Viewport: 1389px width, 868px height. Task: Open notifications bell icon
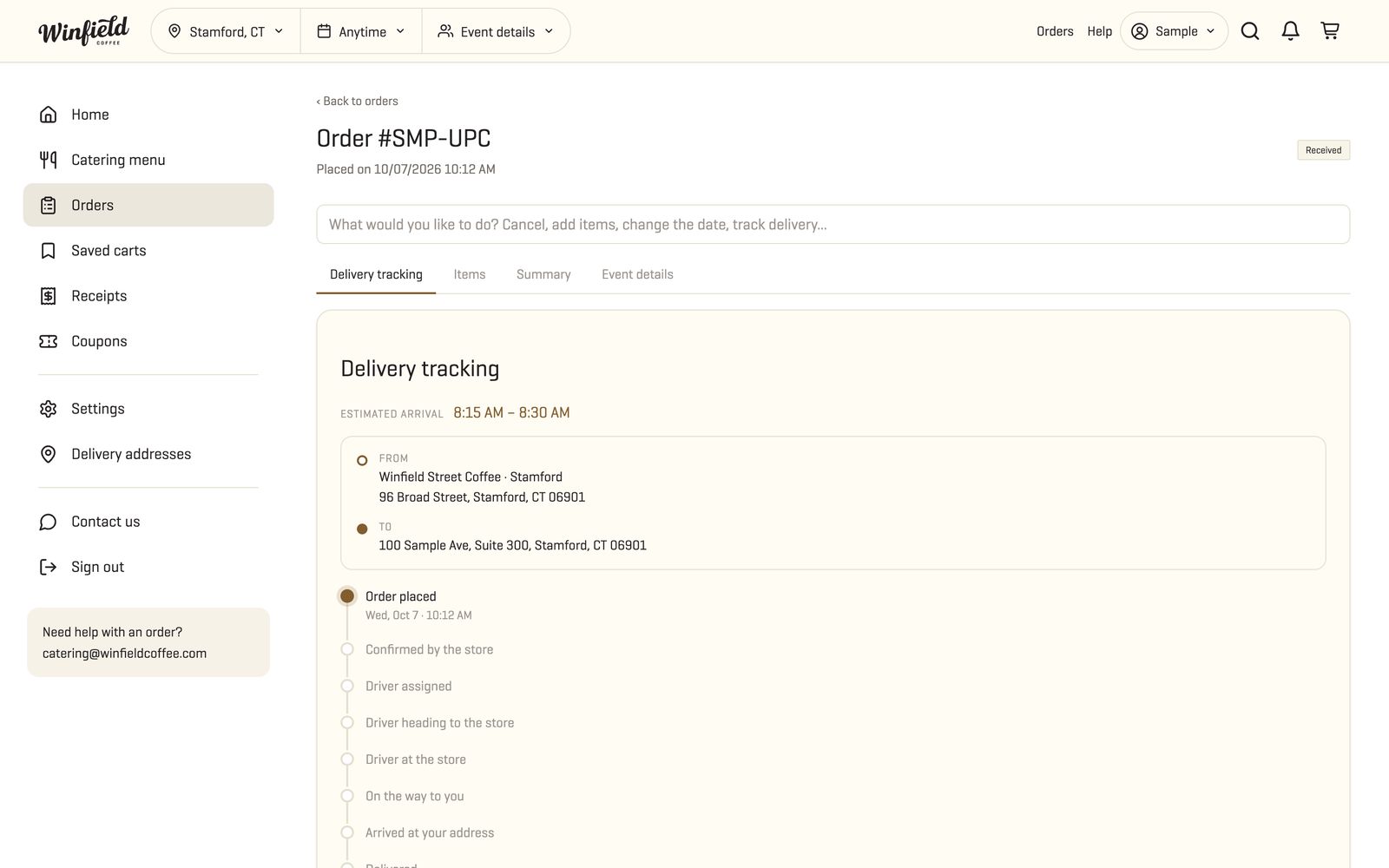pos(1290,31)
